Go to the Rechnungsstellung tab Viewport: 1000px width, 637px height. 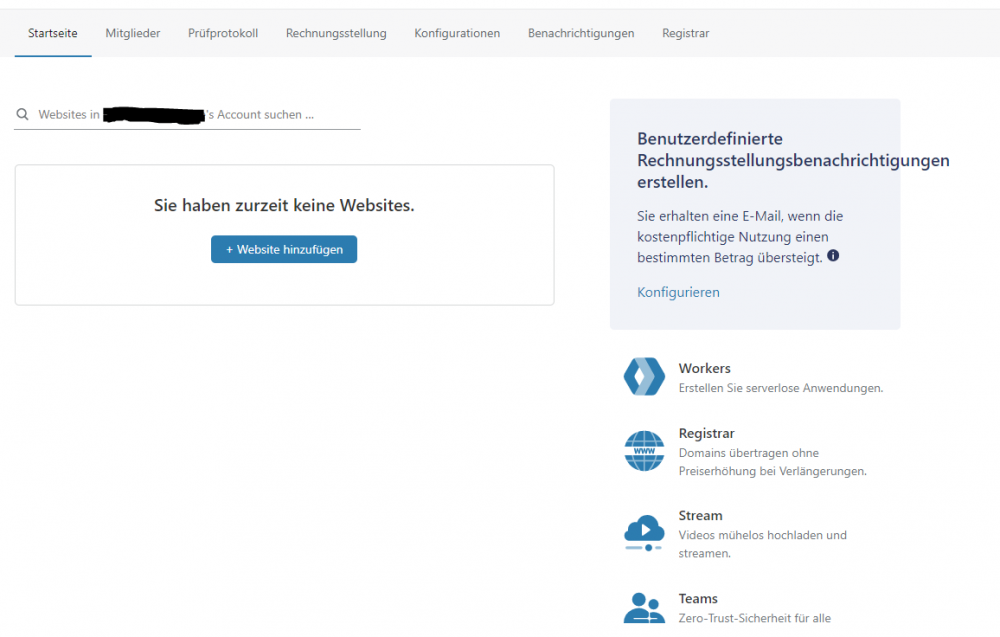336,33
